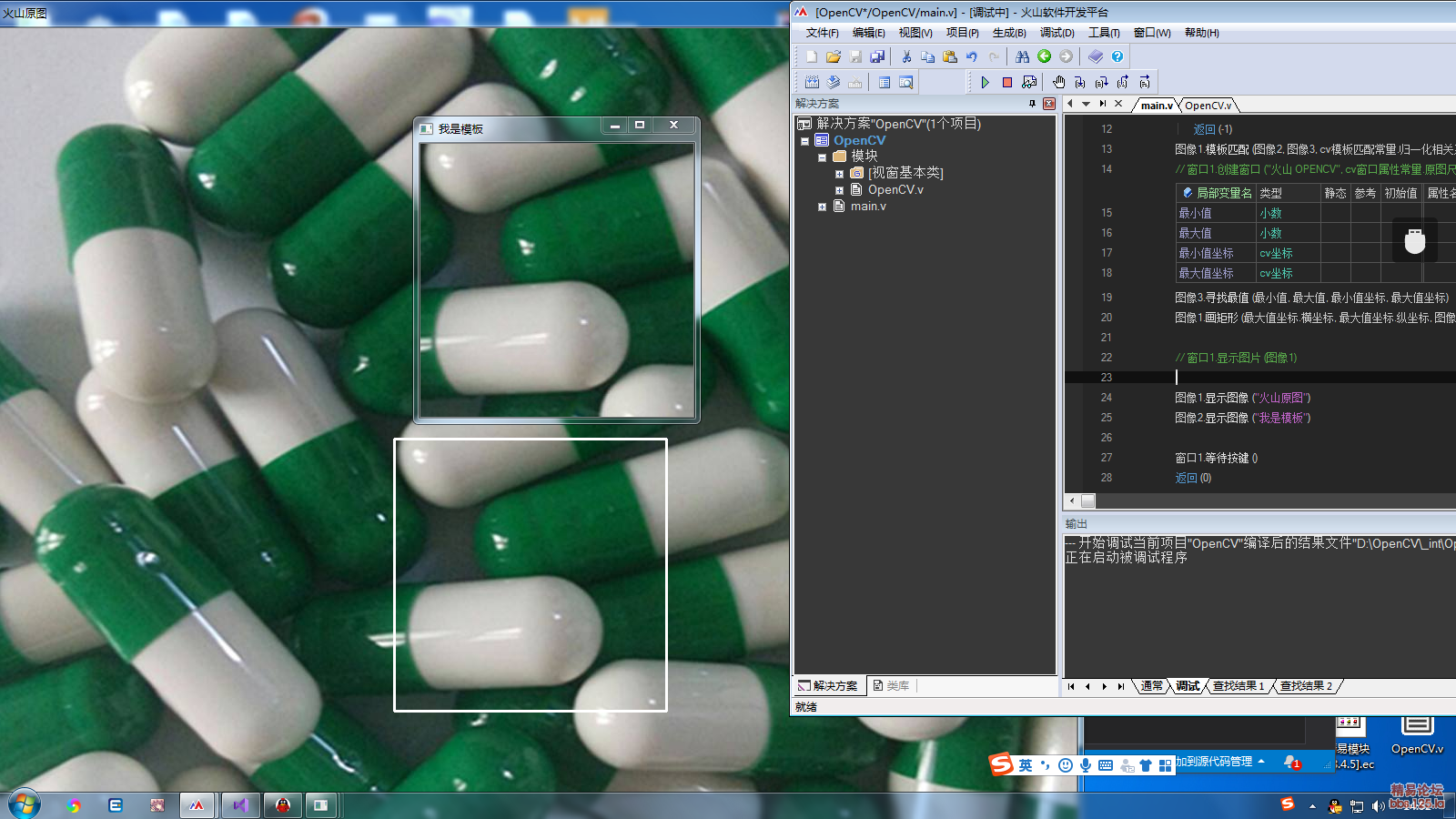
Task: Click the Visual Studio taskbar icon
Action: point(240,805)
